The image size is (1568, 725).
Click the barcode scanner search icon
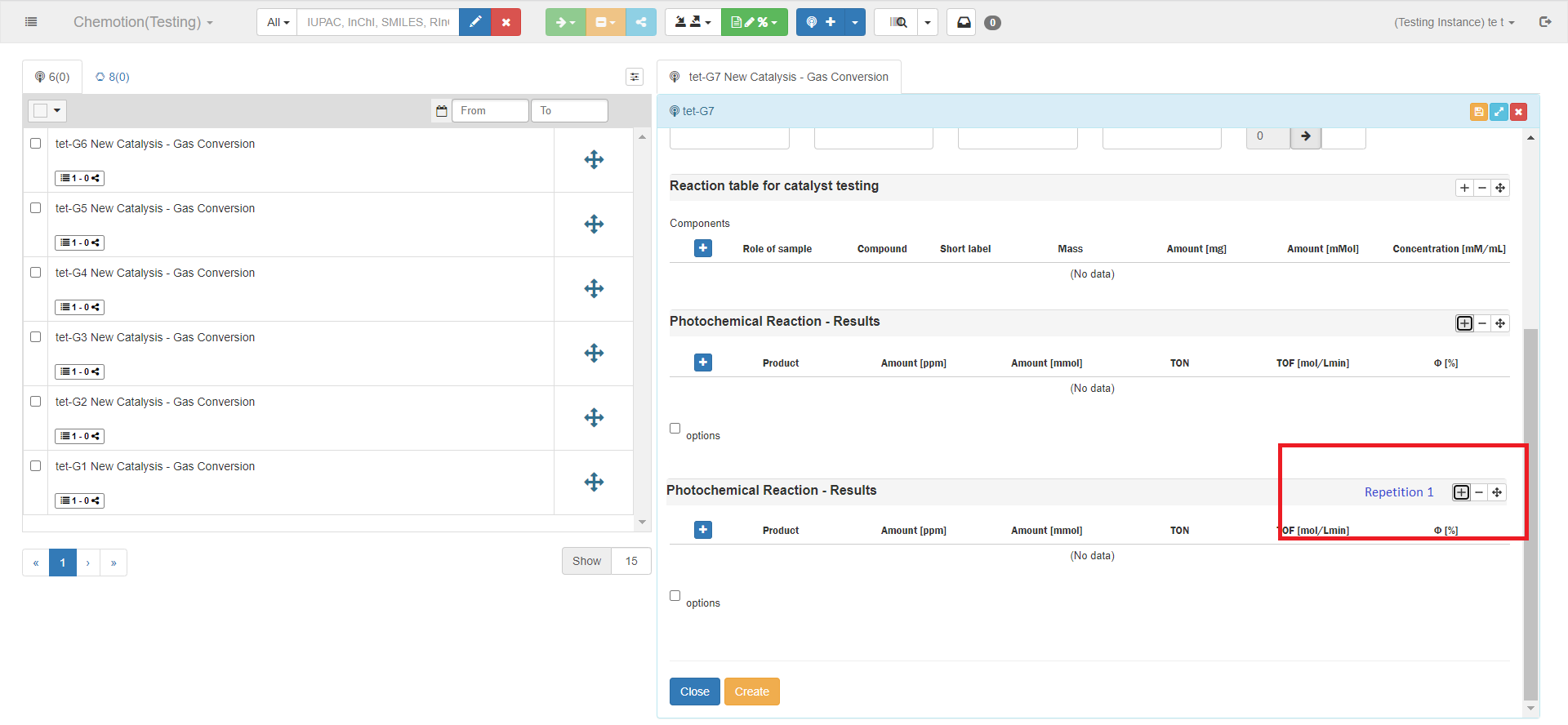point(898,22)
